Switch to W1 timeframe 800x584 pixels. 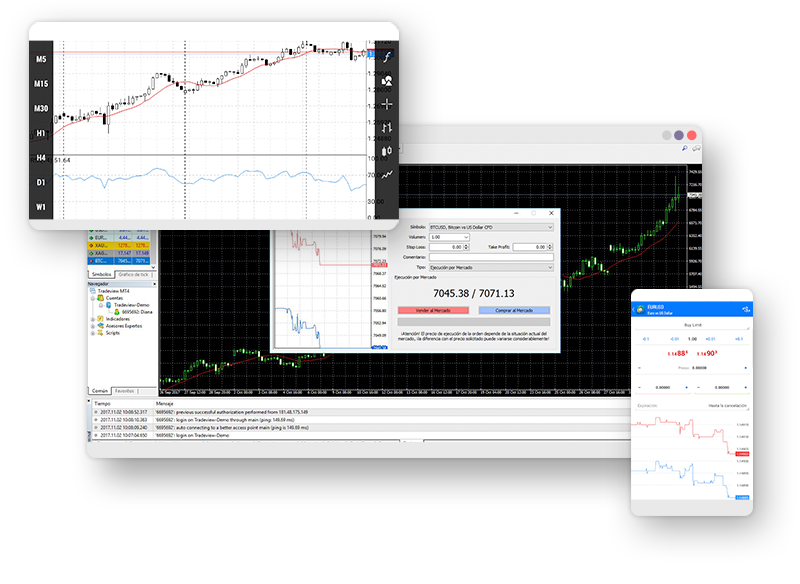41,207
